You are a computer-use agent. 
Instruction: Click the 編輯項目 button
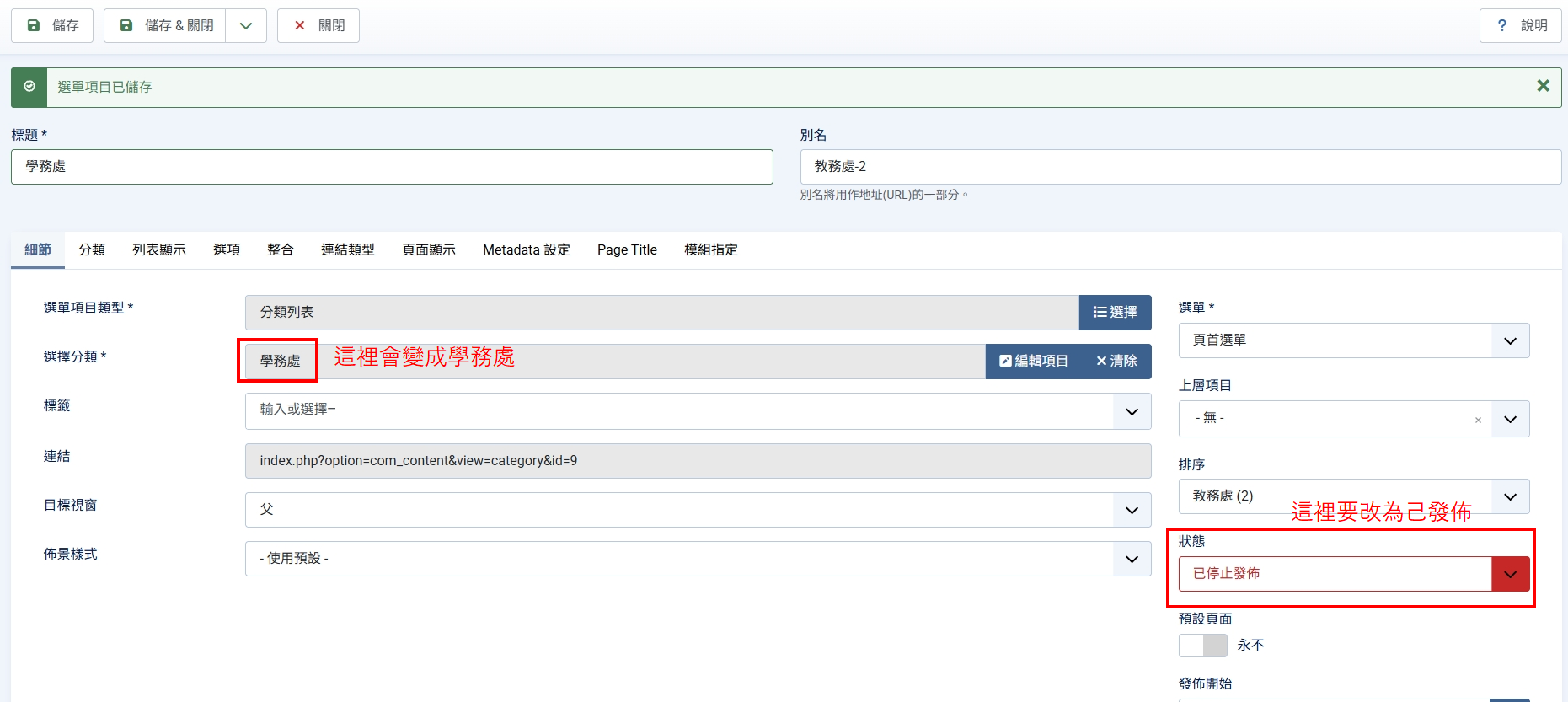click(1034, 362)
